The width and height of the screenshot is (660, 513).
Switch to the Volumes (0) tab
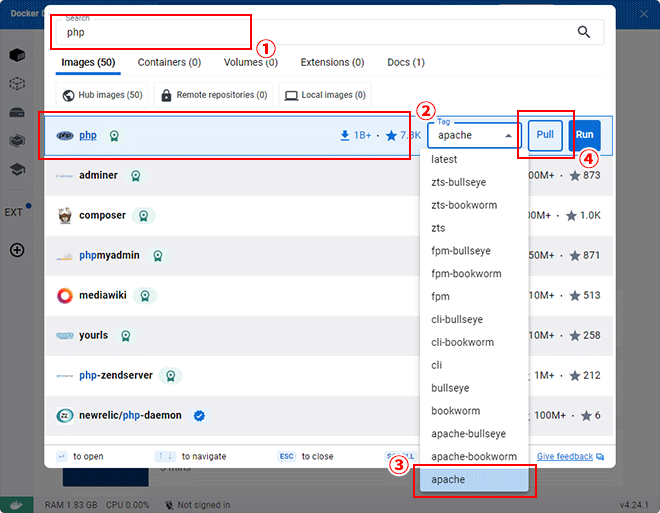pyautogui.click(x=250, y=63)
